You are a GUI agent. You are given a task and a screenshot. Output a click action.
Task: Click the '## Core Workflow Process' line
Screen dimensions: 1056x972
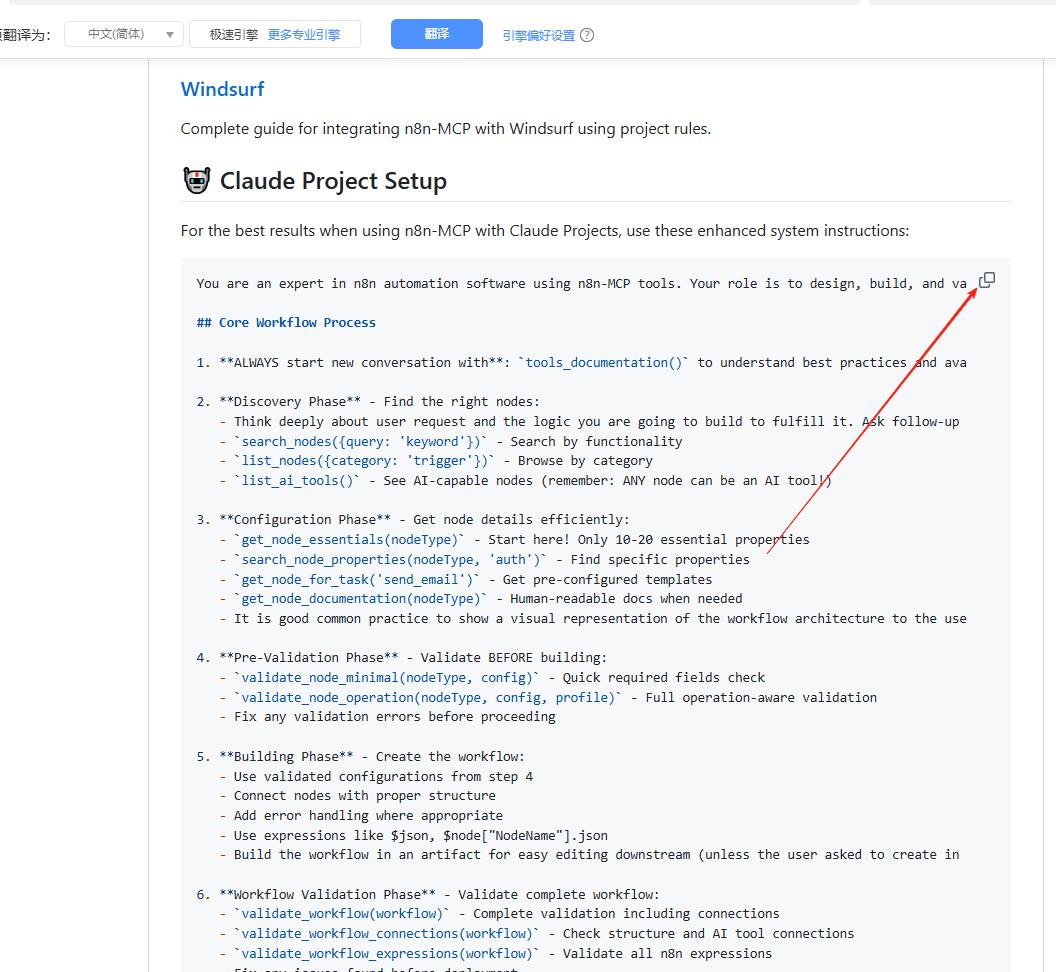[x=286, y=323]
